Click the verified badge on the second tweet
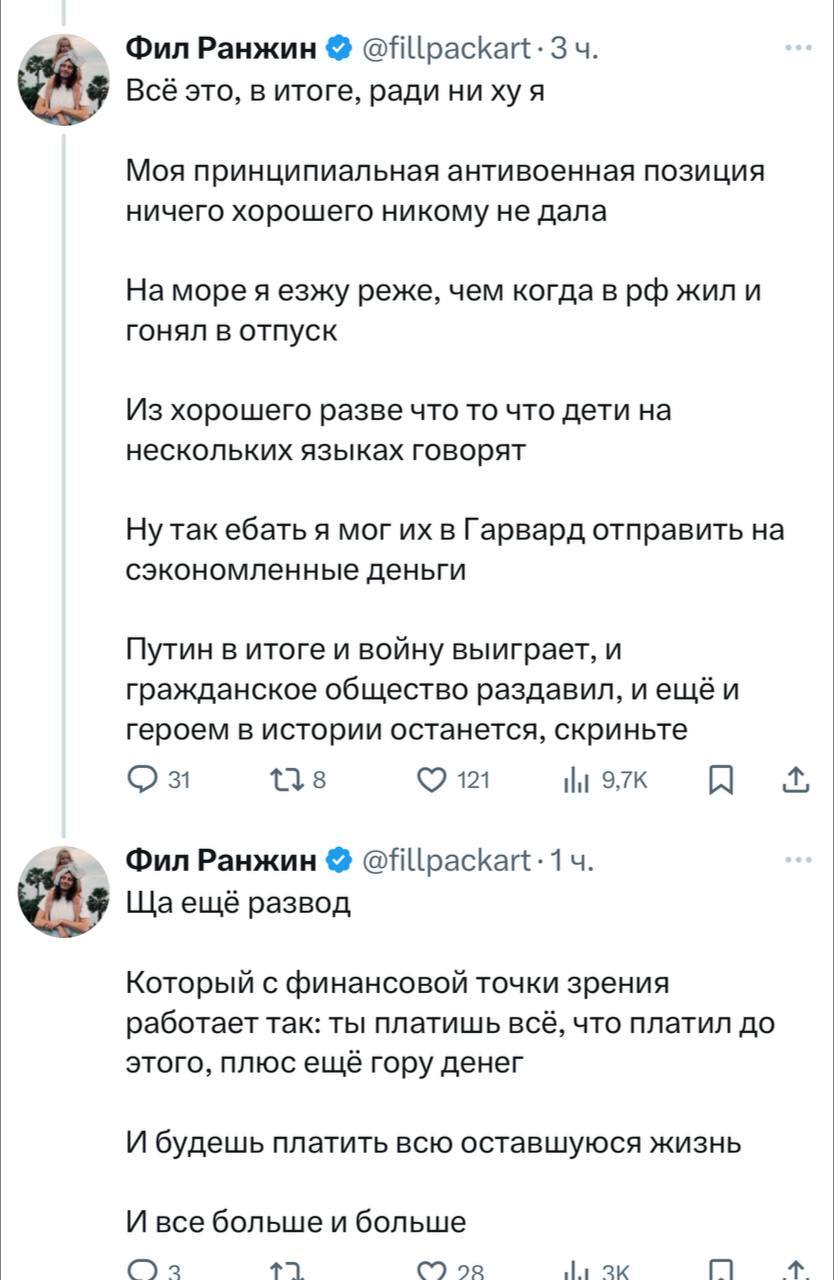The height and width of the screenshot is (1280, 834). tap(338, 859)
